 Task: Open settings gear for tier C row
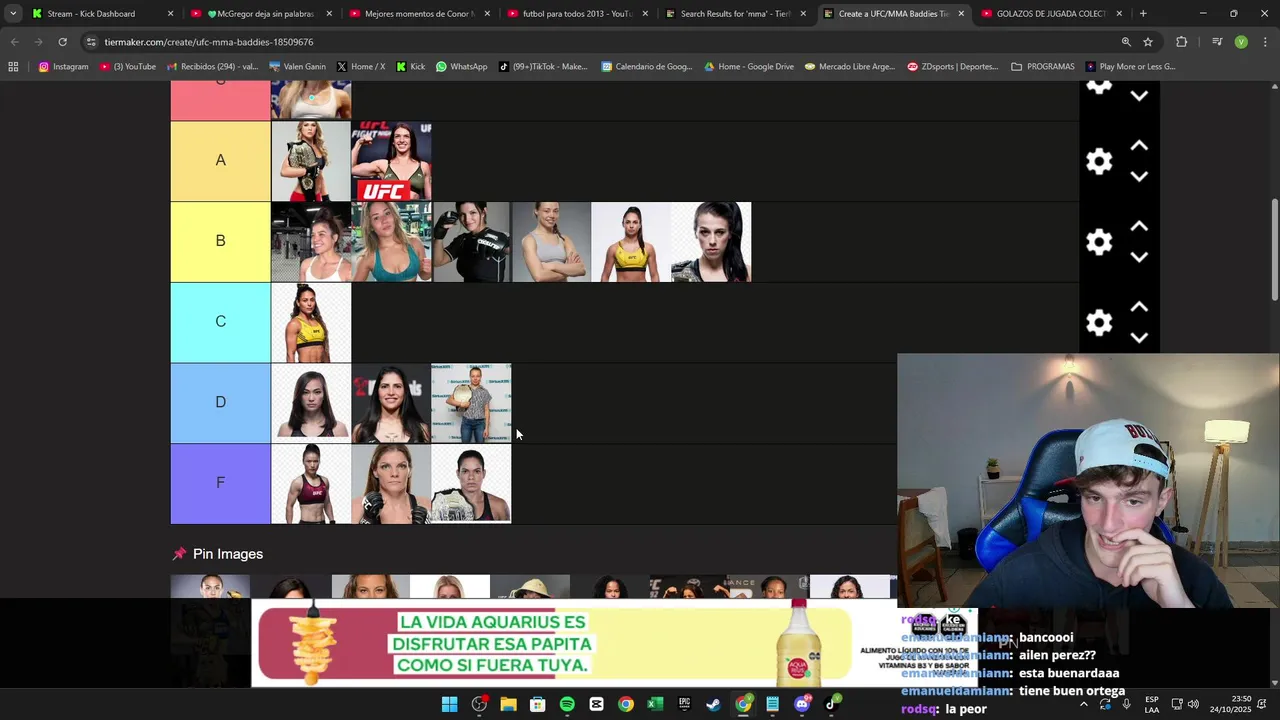pos(1099,322)
